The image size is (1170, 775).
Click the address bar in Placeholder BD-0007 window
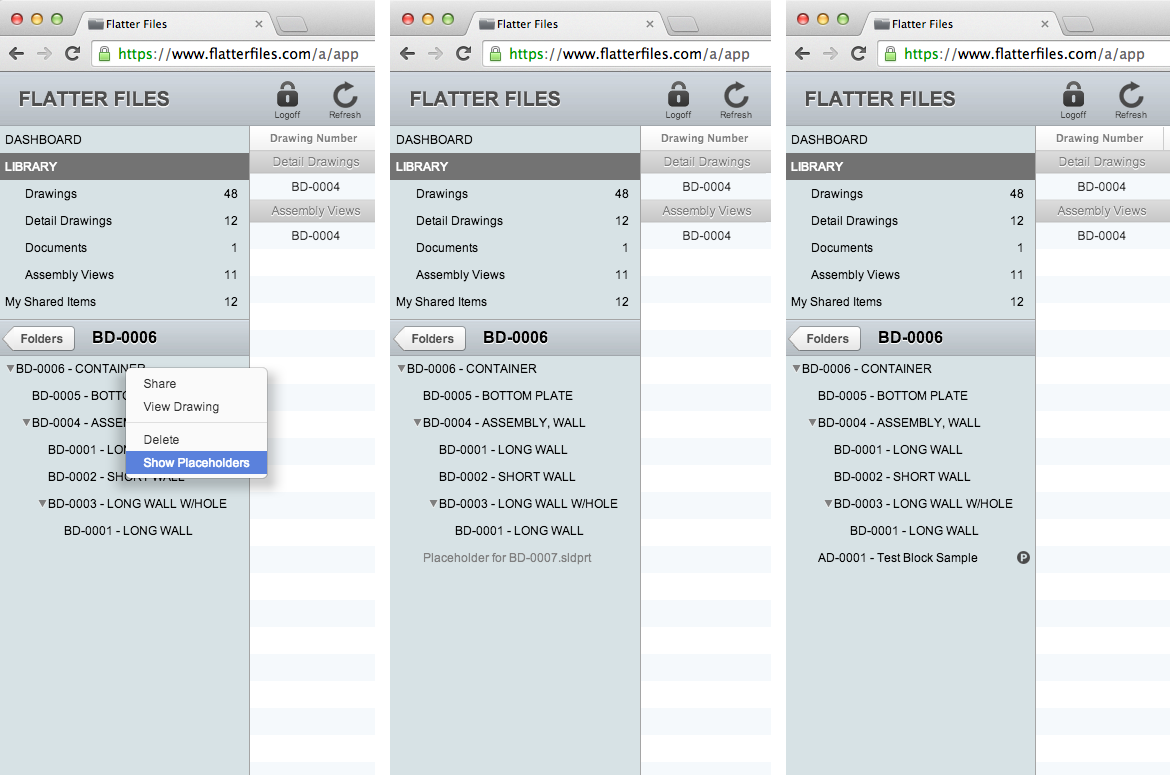627,54
